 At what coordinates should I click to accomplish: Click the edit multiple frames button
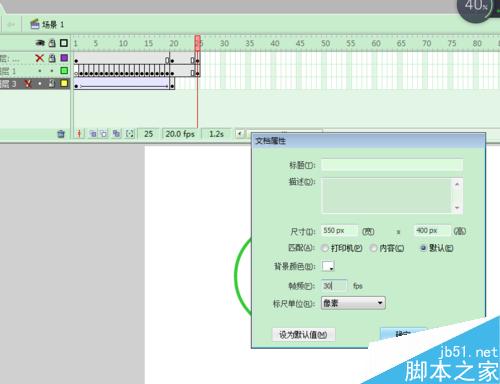point(116,134)
